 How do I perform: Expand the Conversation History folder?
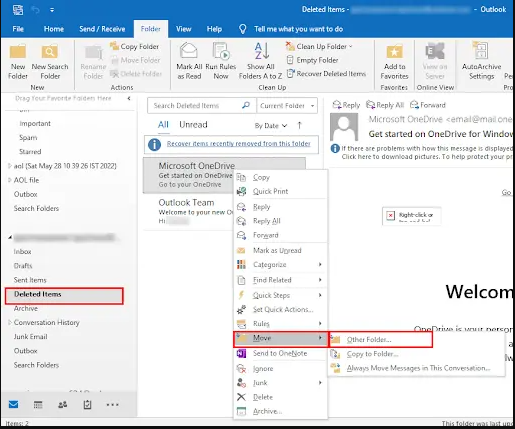pyautogui.click(x=9, y=322)
